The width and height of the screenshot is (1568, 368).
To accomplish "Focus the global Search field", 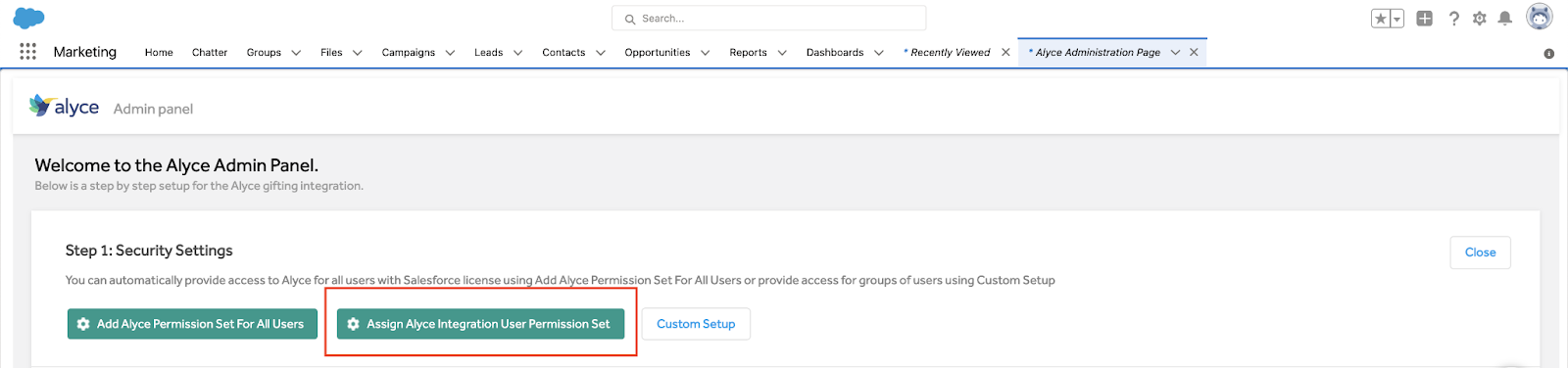I will 768,18.
